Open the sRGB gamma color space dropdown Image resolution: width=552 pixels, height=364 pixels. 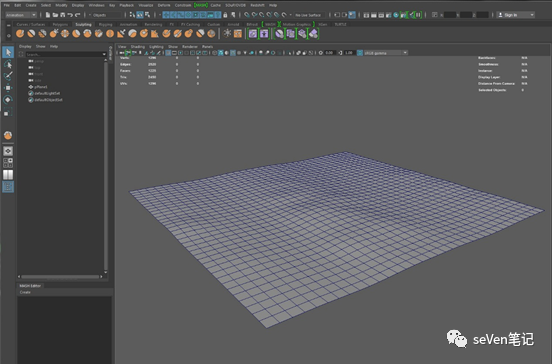click(385, 53)
